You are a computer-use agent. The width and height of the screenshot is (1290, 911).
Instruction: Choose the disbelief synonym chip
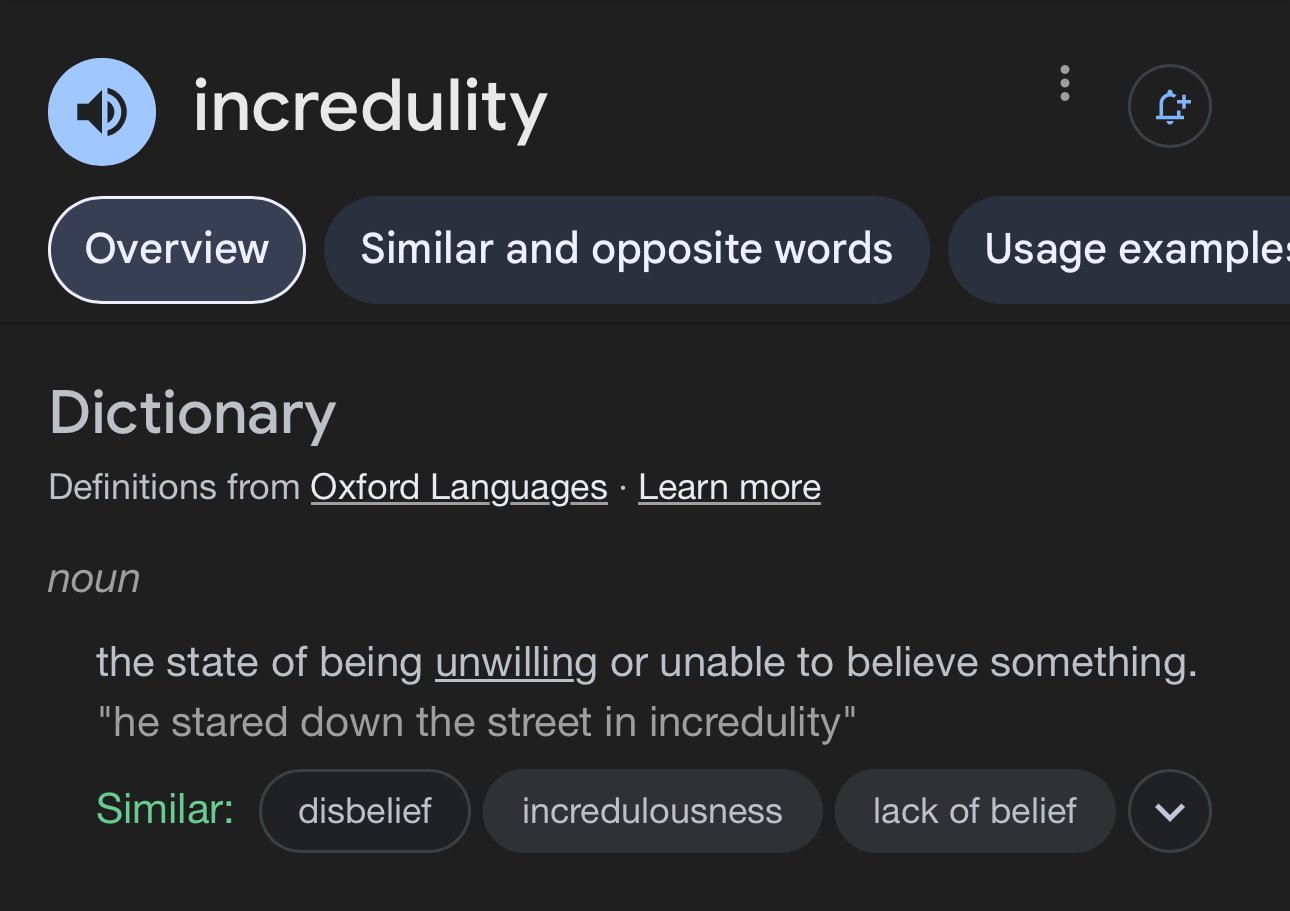tap(365, 810)
